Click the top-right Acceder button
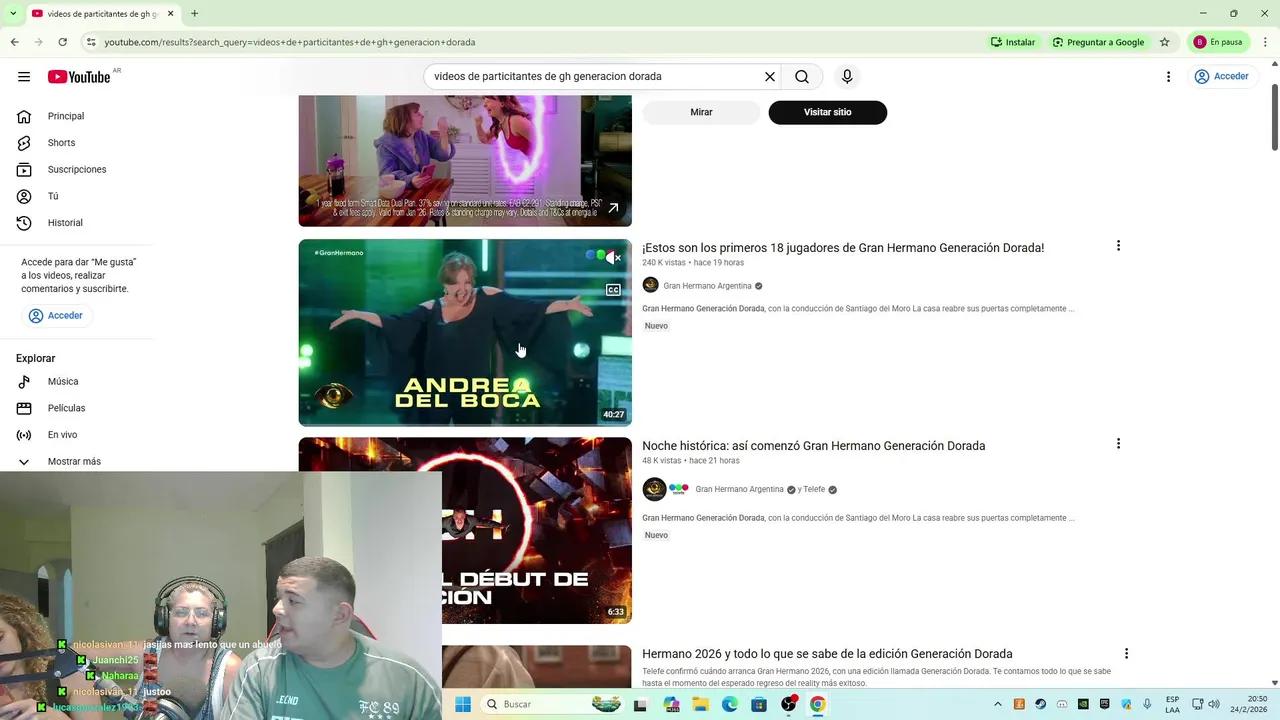This screenshot has width=1280, height=720. click(1221, 77)
